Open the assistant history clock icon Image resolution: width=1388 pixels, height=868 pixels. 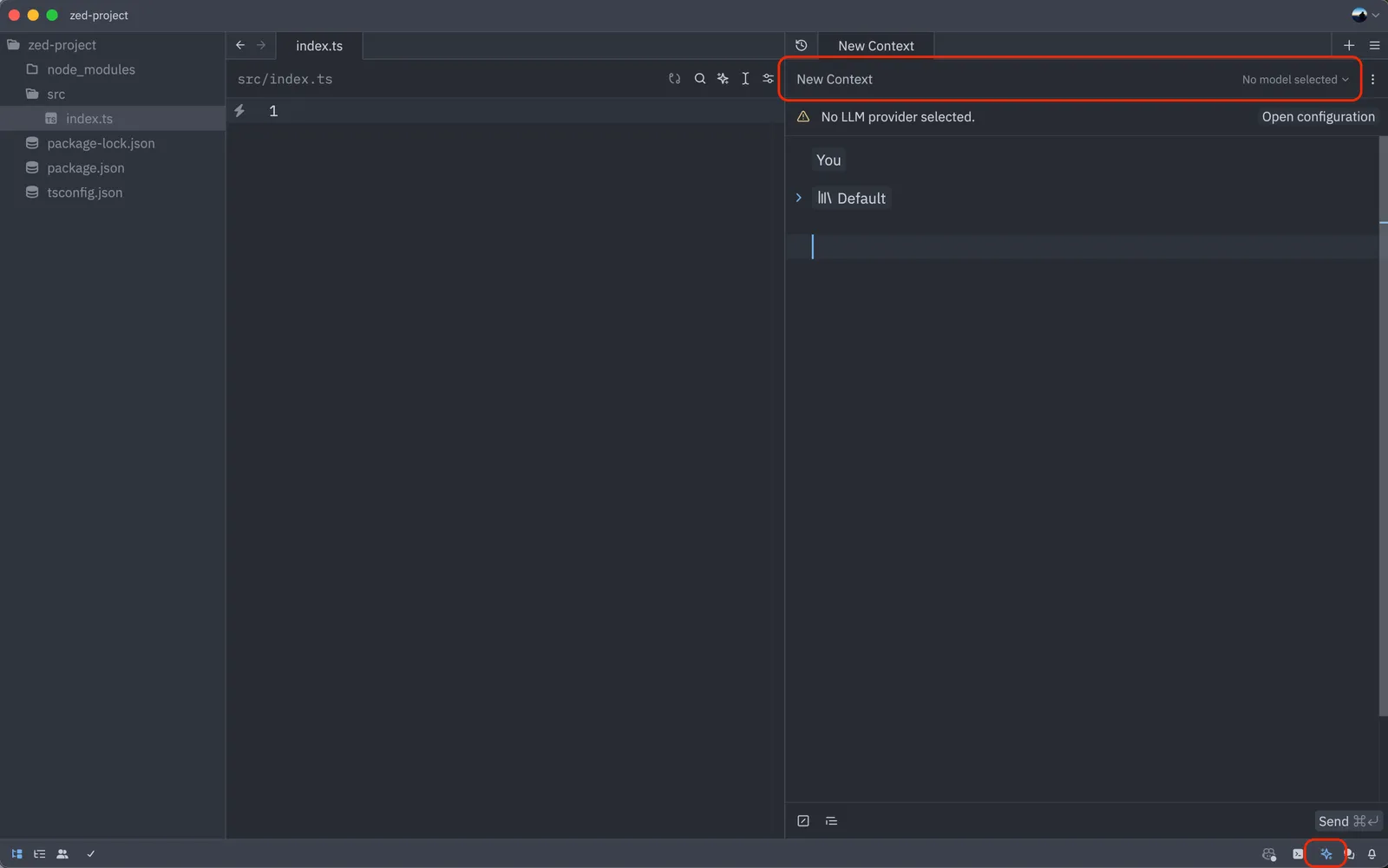click(x=802, y=45)
